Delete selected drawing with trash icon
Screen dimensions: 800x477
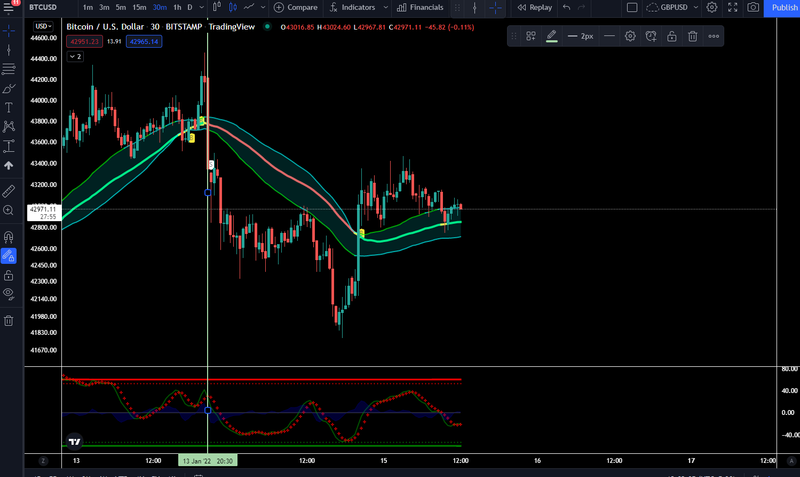[x=692, y=36]
